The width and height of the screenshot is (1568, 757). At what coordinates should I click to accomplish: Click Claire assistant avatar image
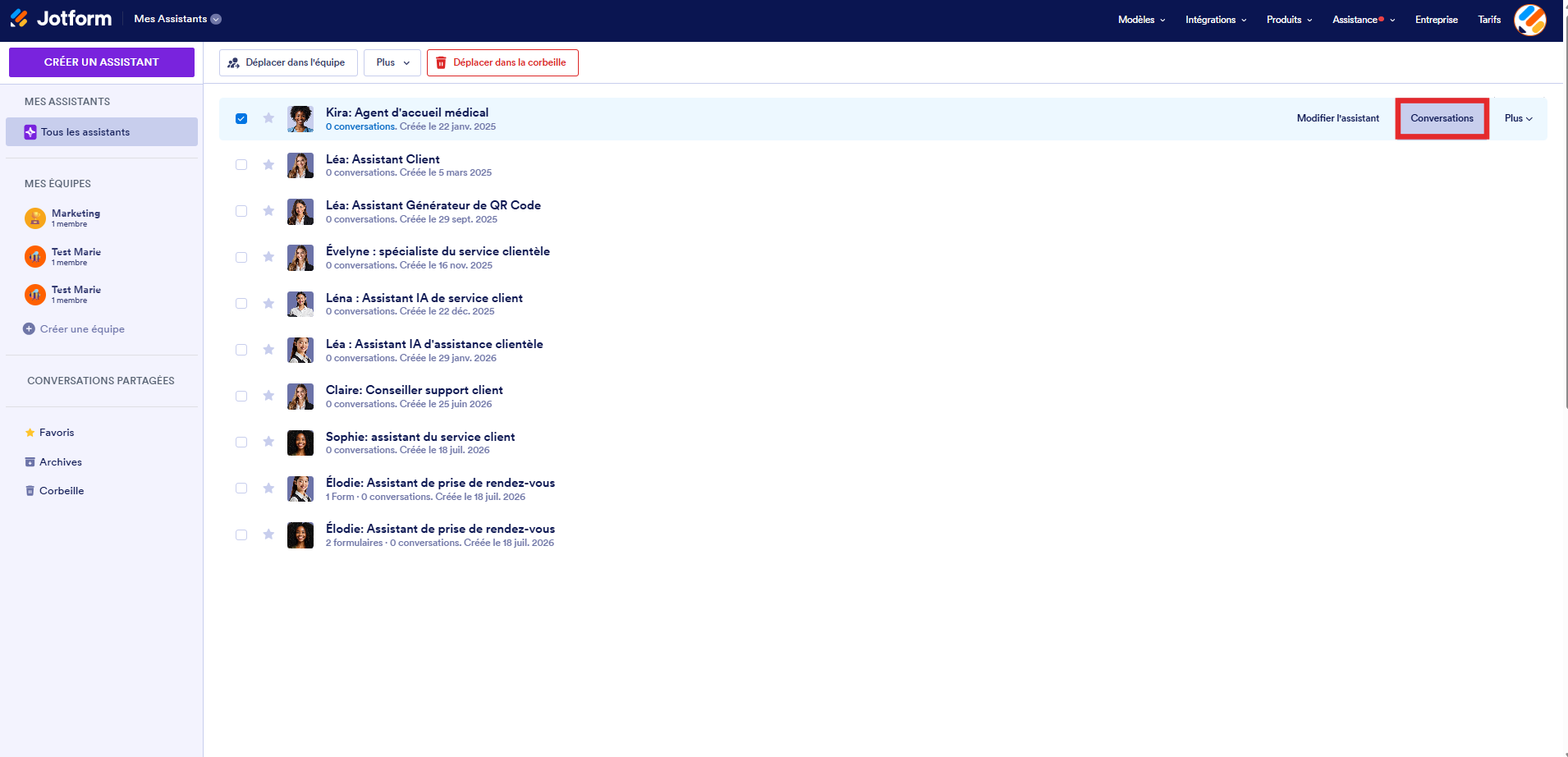[x=300, y=397]
